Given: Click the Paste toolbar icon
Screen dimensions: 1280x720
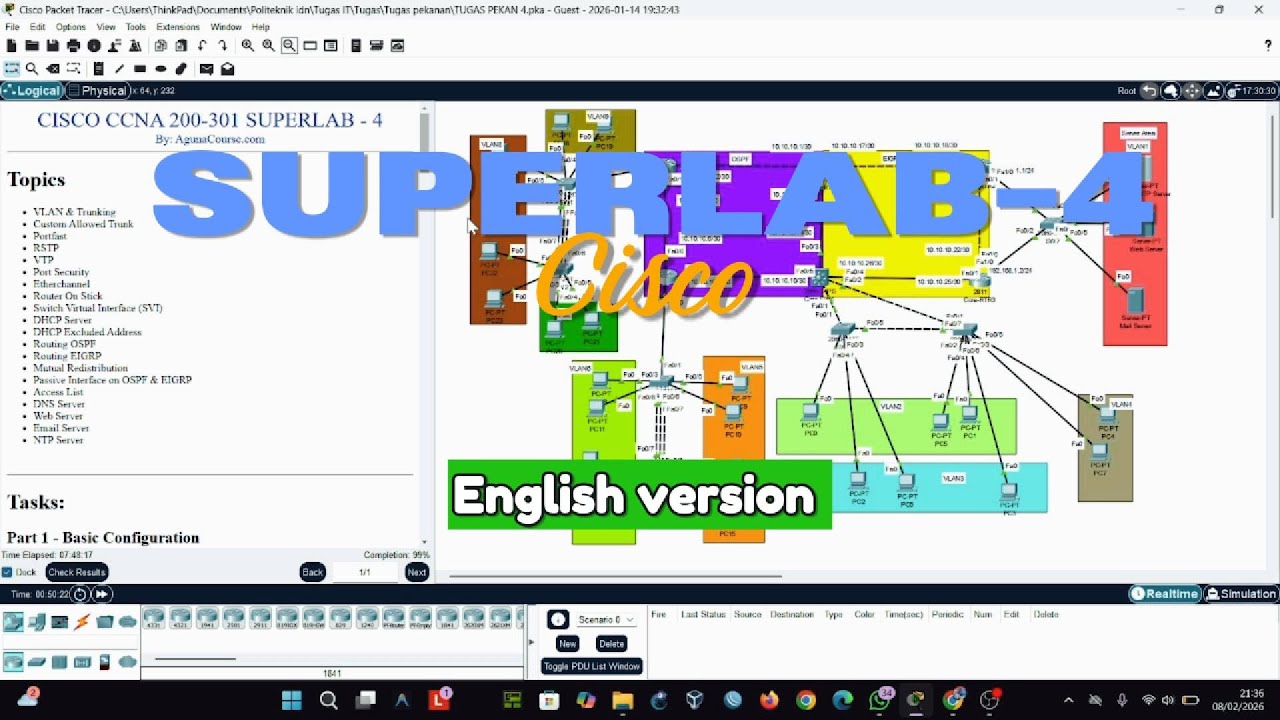Looking at the screenshot, I should (x=181, y=46).
